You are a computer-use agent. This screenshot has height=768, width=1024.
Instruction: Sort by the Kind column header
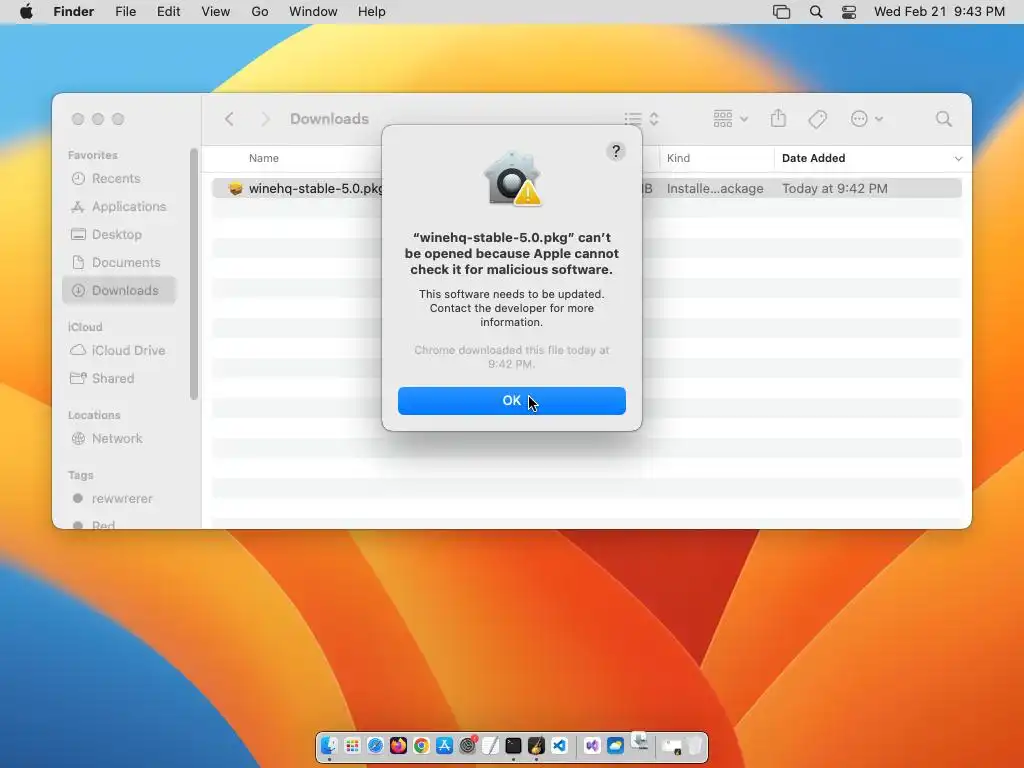(678, 158)
